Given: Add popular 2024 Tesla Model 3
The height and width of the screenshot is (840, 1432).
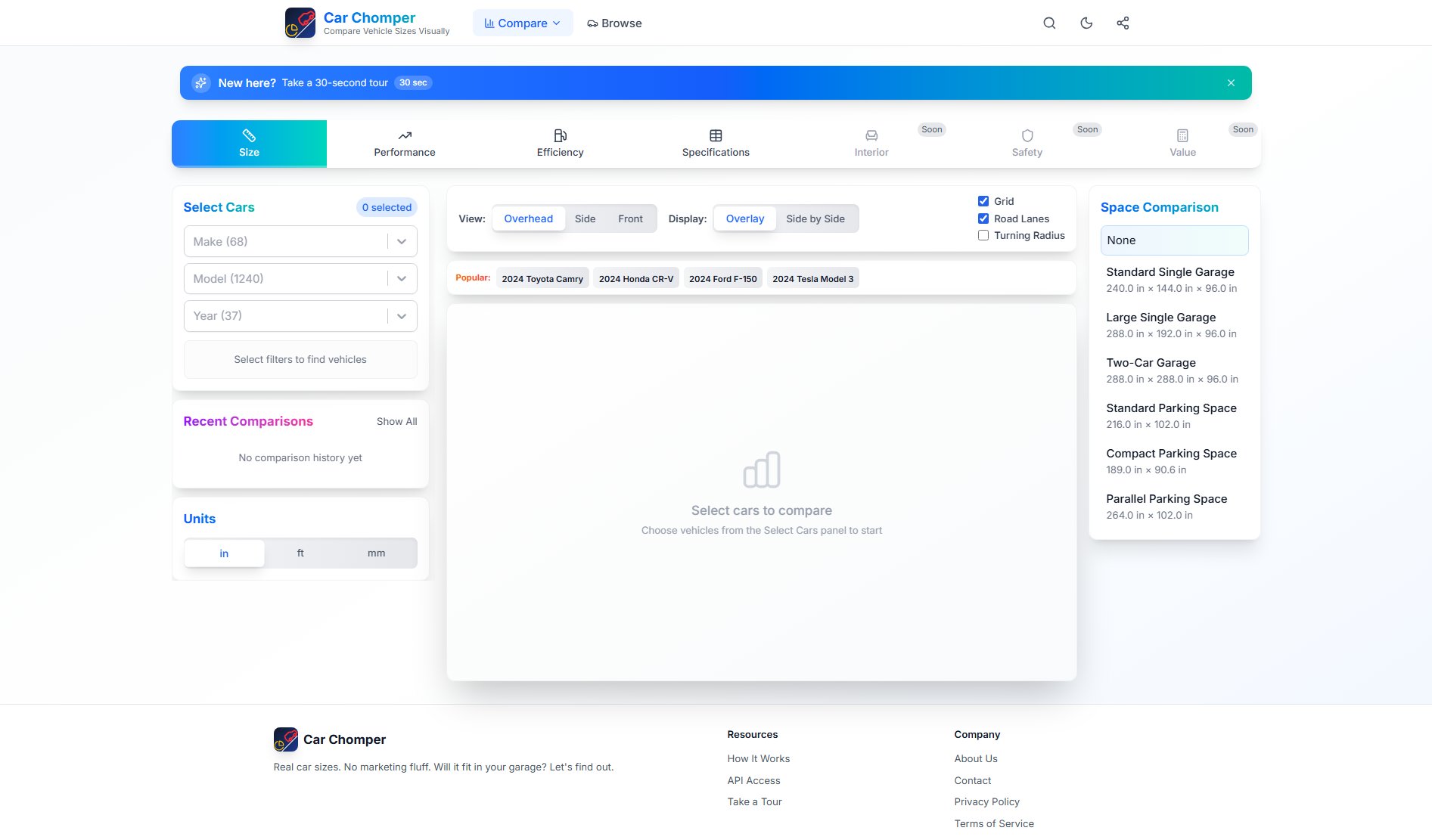Looking at the screenshot, I should (813, 279).
